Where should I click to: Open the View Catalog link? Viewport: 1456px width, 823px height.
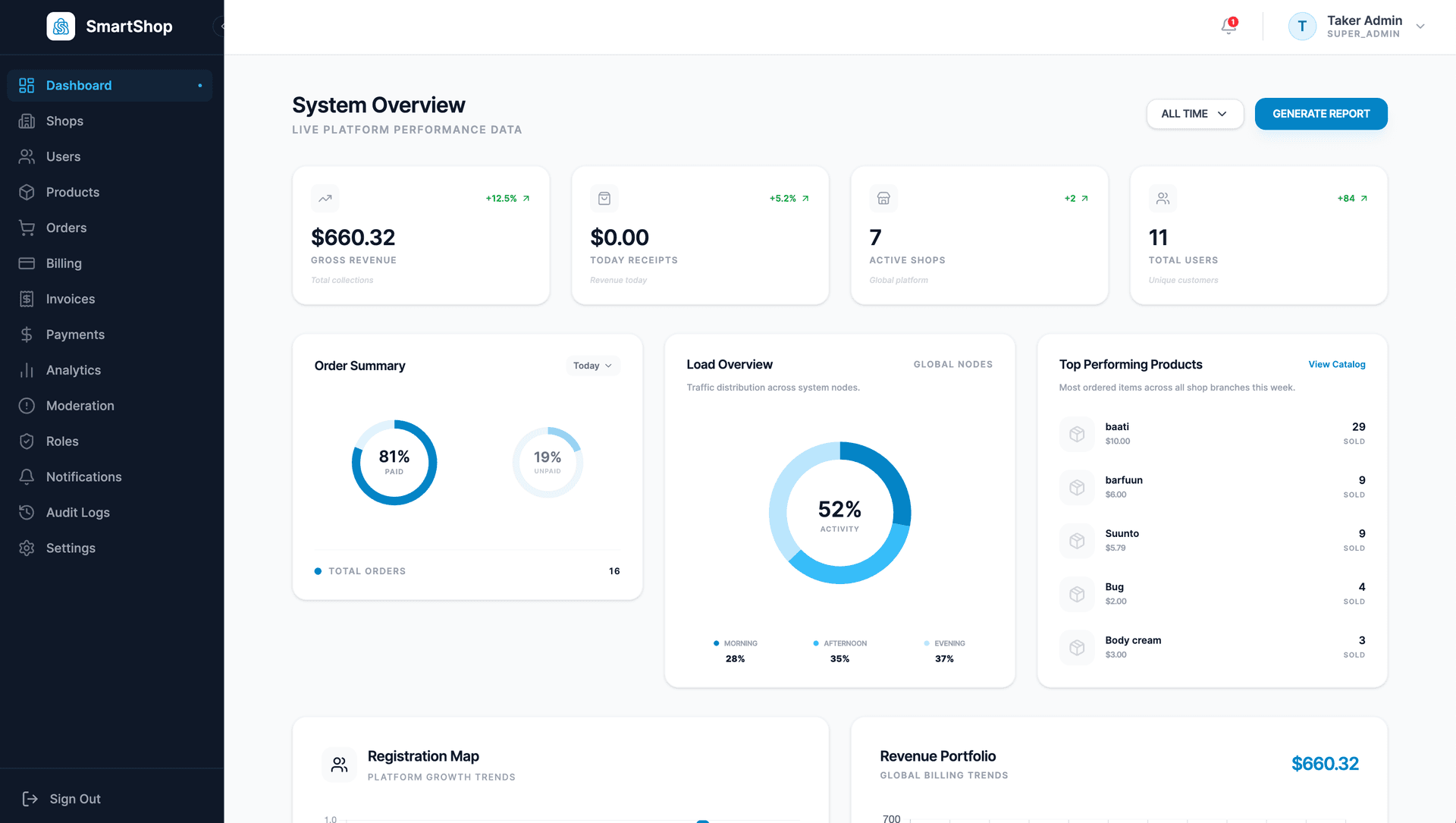click(x=1337, y=365)
